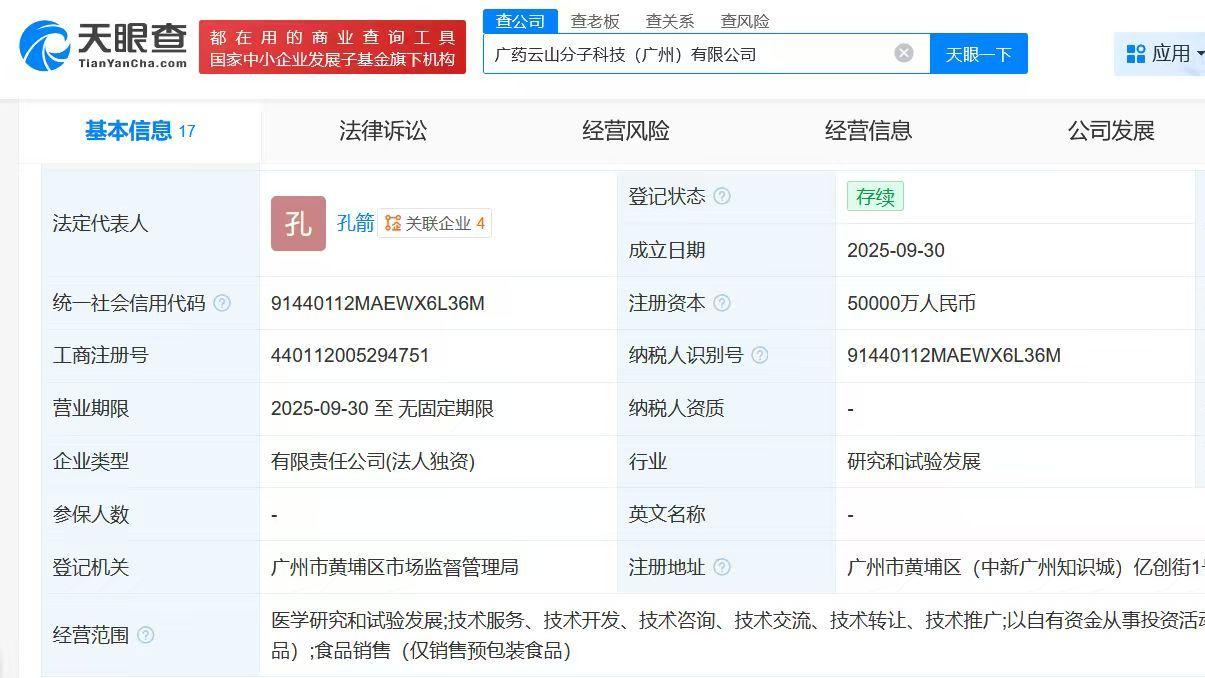Select the 查关系 search tab

point(670,21)
